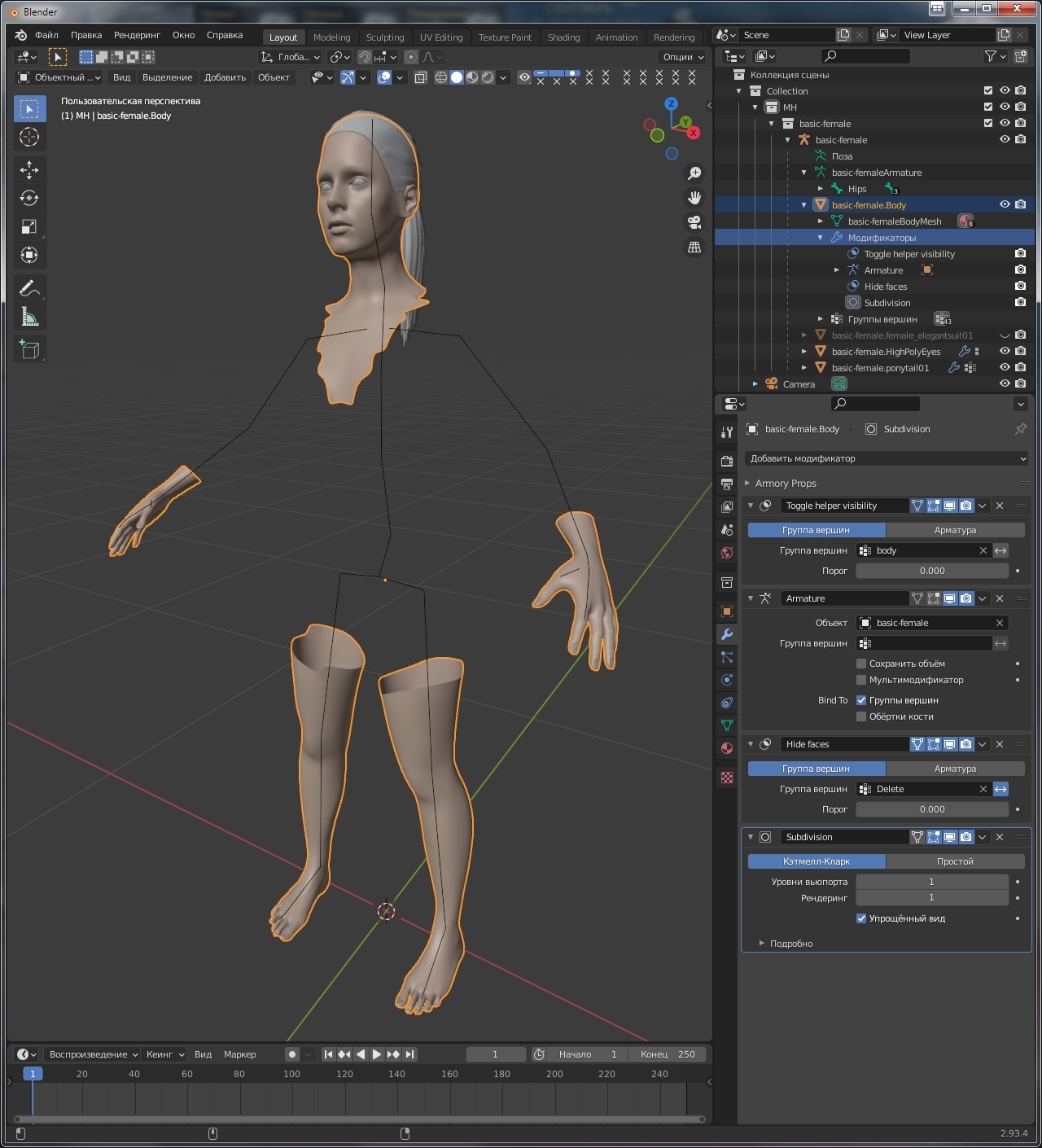
Task: Remove the Armature modifier with X button
Action: tap(1000, 598)
